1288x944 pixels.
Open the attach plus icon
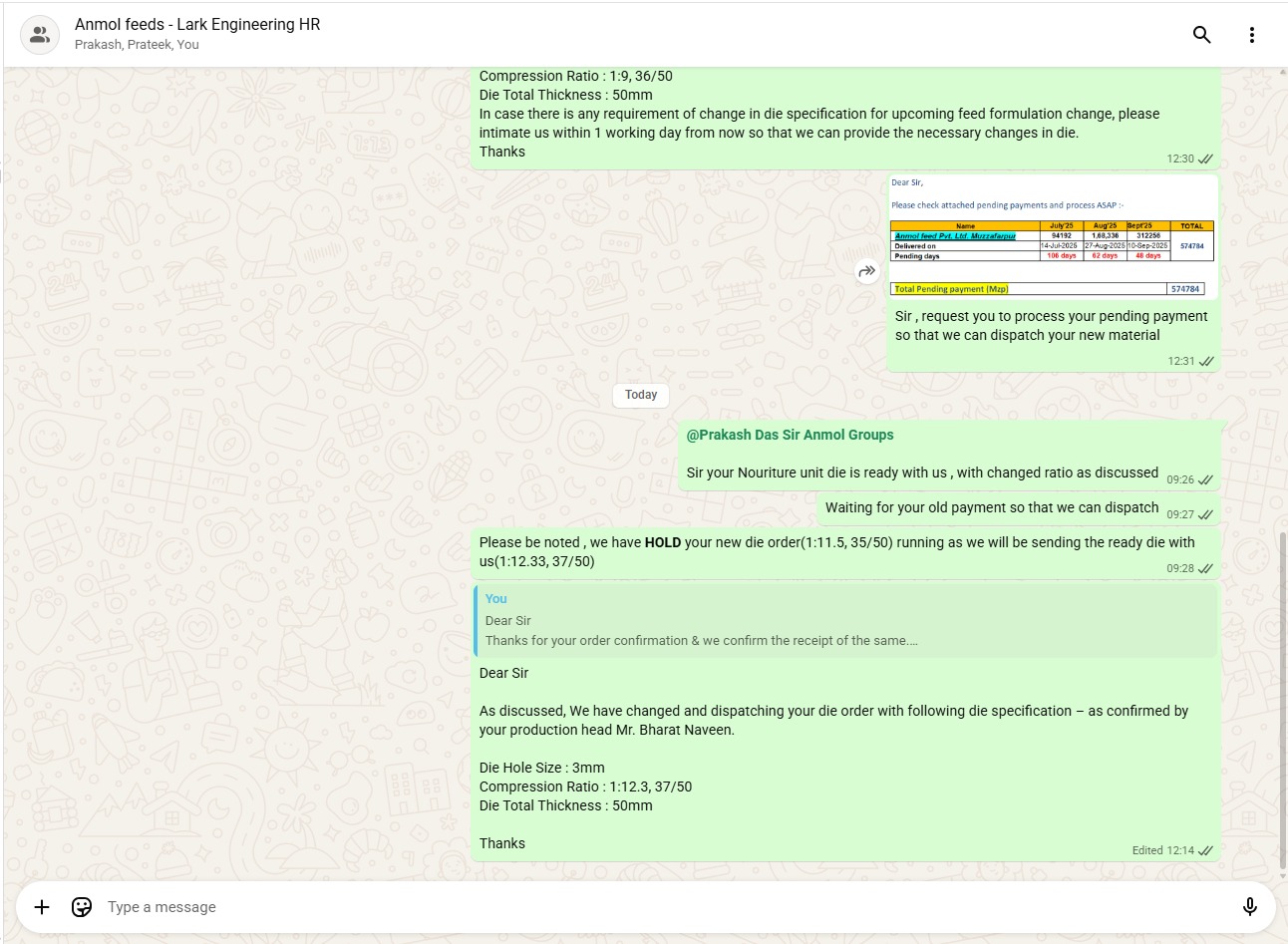tap(42, 906)
